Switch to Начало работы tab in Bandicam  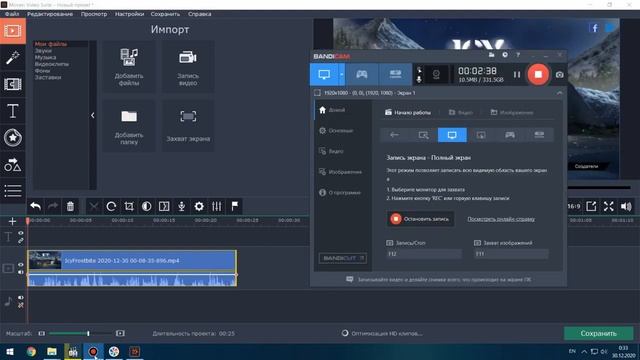tap(408, 112)
